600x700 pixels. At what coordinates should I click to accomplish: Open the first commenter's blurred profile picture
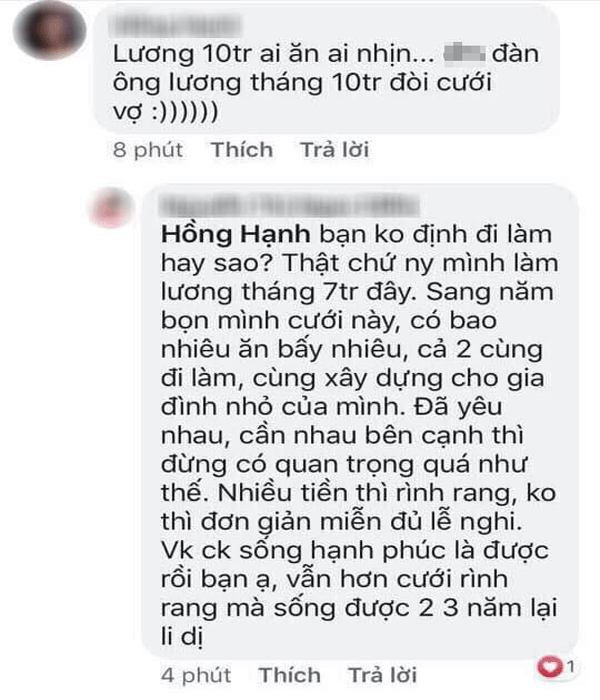pos(49,29)
